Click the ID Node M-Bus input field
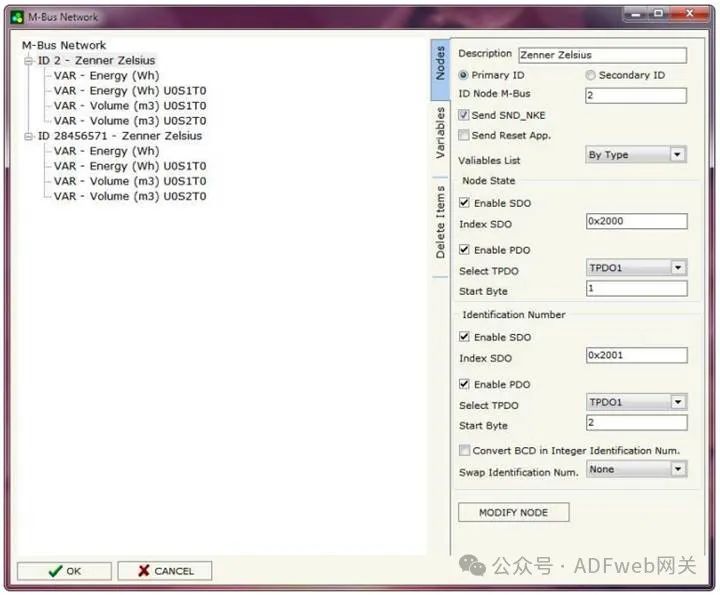The width and height of the screenshot is (720, 595). coord(636,95)
